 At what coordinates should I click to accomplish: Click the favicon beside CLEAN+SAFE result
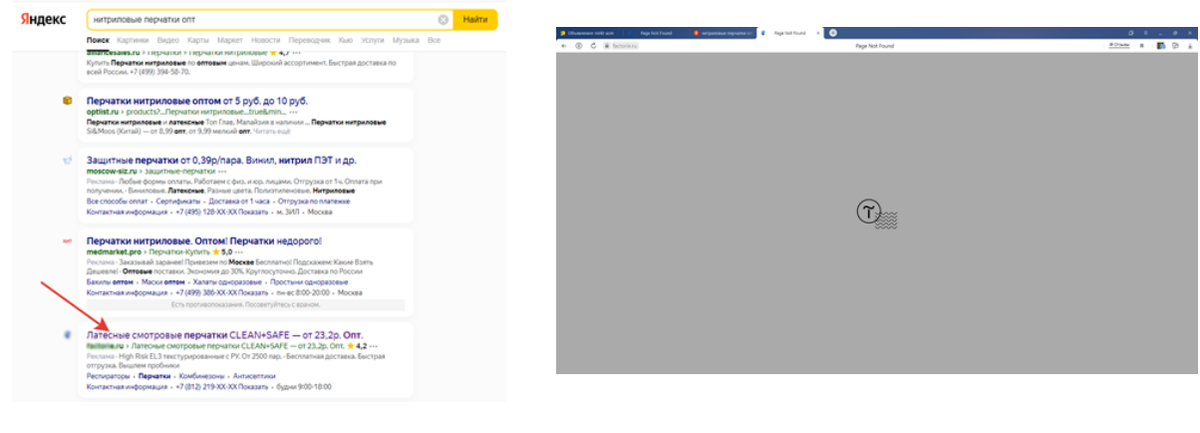tap(67, 334)
